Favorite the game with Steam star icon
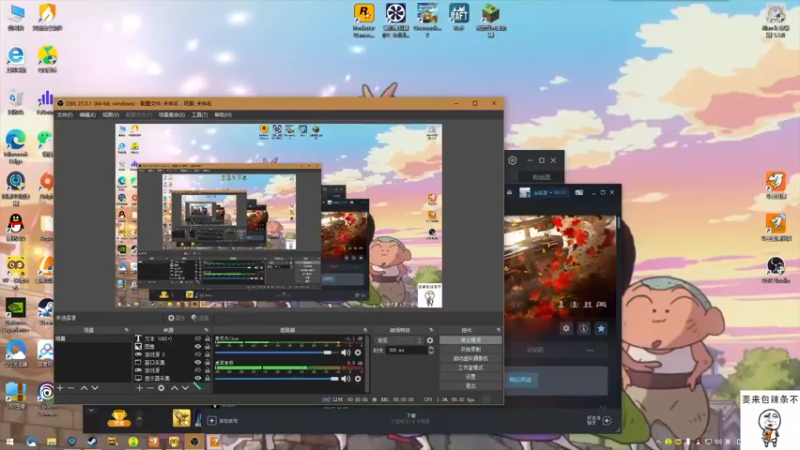 point(601,329)
